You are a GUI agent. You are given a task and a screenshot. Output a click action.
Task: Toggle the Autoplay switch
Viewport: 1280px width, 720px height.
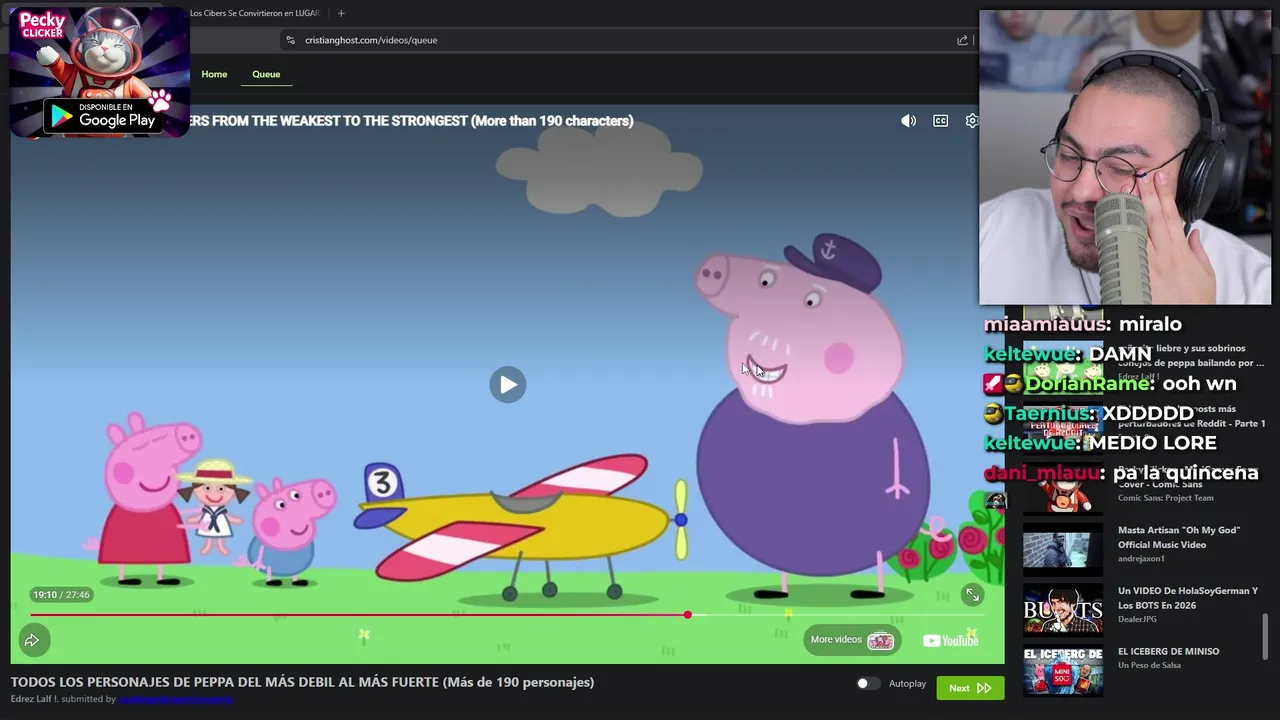point(868,683)
